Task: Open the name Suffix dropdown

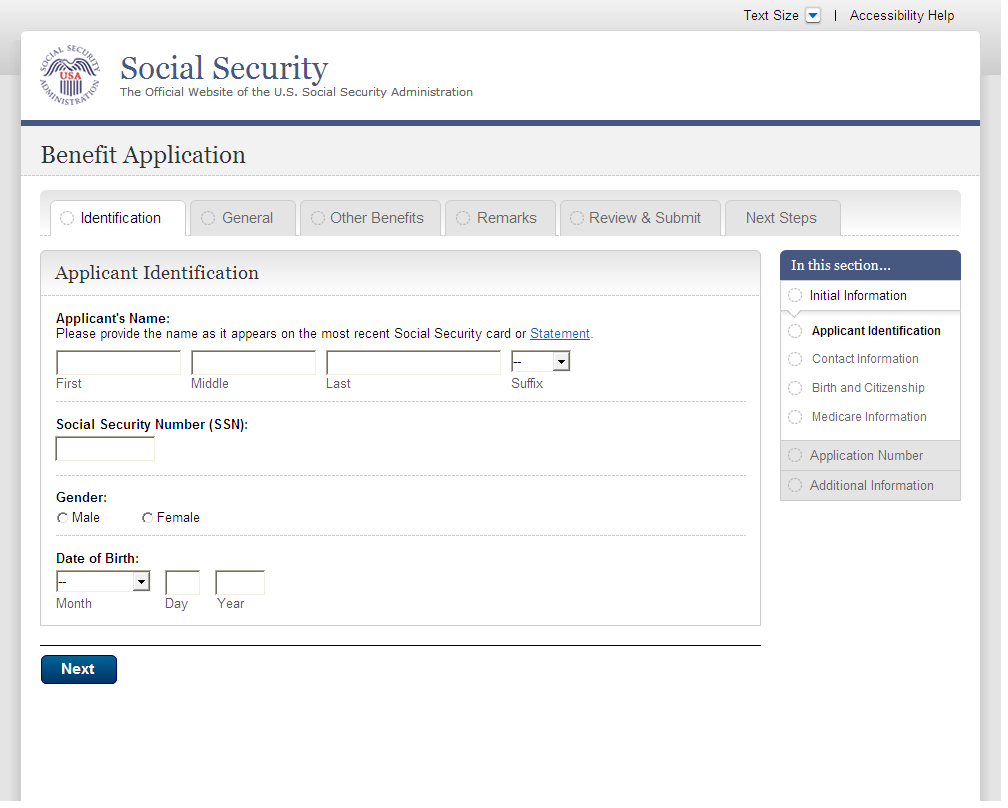Action: [540, 361]
